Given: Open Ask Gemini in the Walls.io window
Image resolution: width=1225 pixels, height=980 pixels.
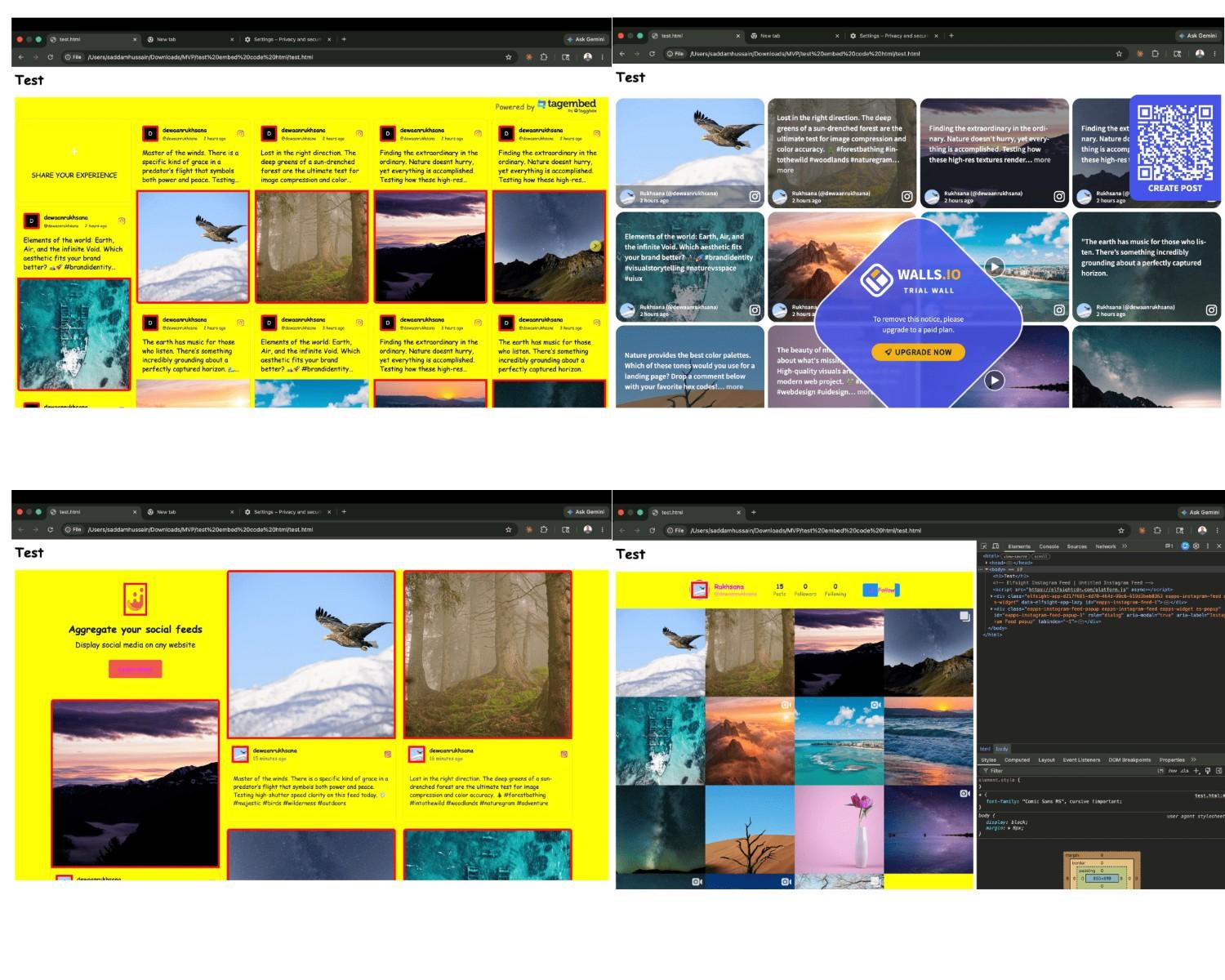Looking at the screenshot, I should click(1198, 36).
